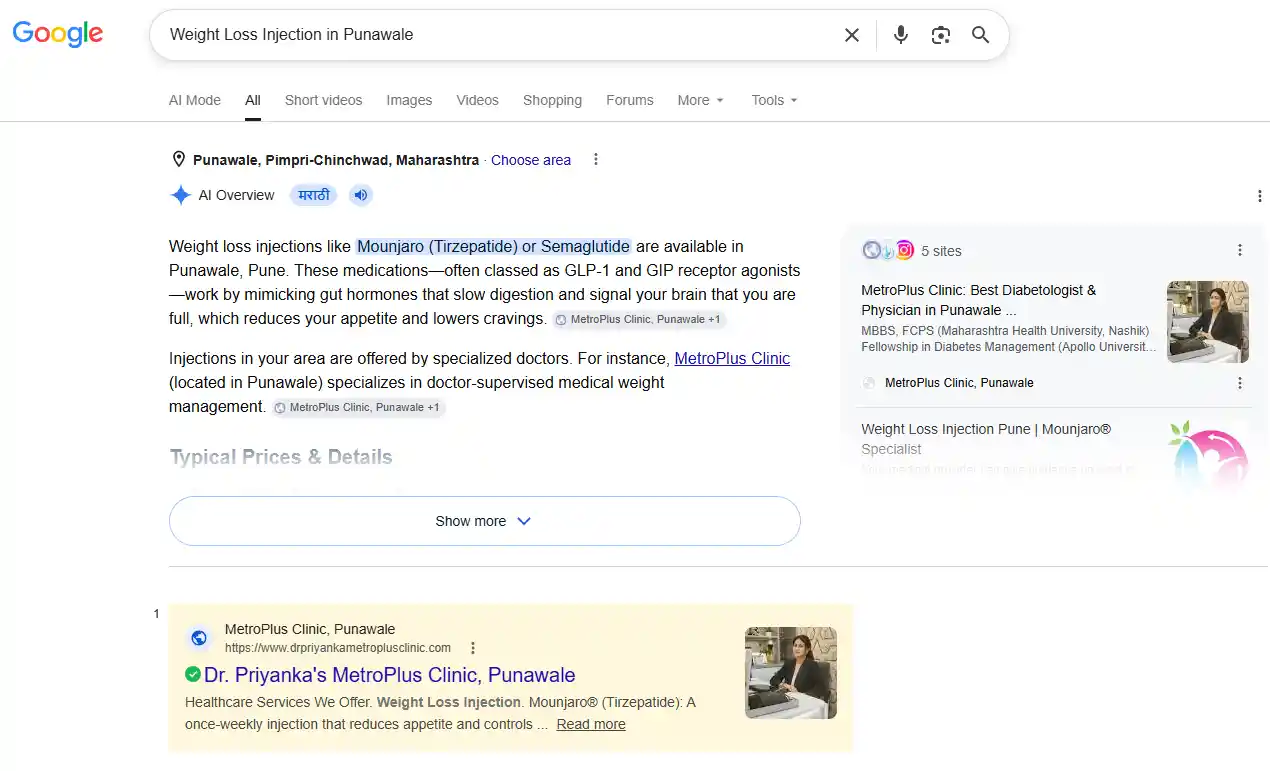Click the globe favicon of first result
The image size is (1270, 771).
click(x=199, y=638)
